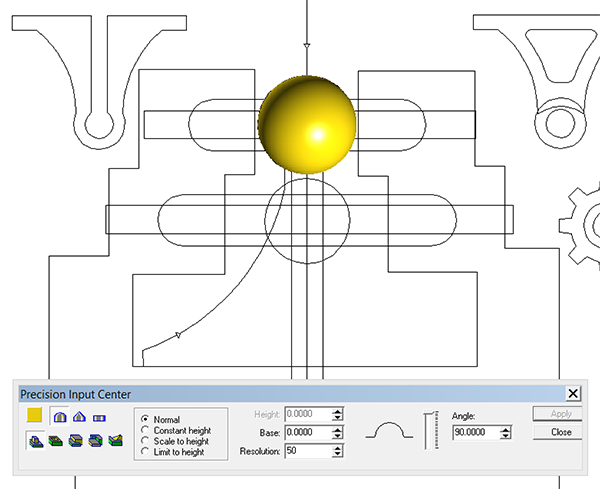Image resolution: width=600 pixels, height=489 pixels.
Task: Decrease Base value with down arrow
Action: pos(337,435)
